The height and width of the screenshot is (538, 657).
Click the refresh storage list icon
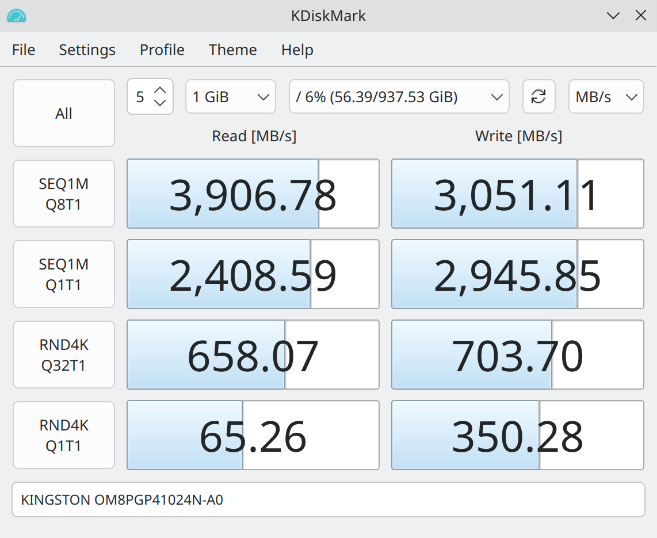538,97
